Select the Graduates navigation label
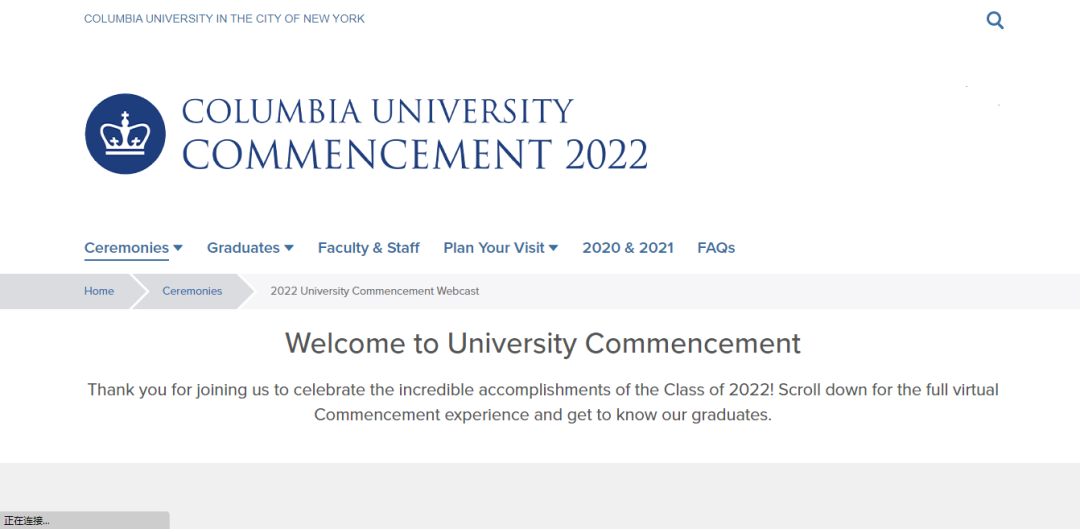1080x529 pixels. pos(243,248)
